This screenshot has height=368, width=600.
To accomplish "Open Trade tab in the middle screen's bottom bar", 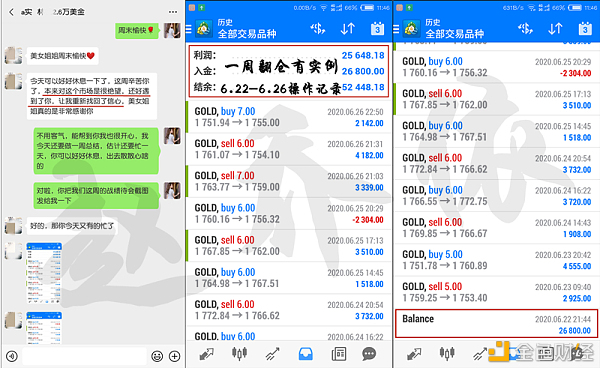I will 272,354.
